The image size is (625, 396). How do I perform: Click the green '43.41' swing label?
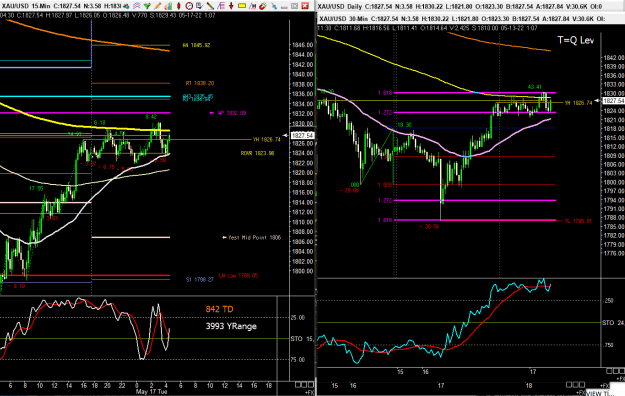click(535, 87)
